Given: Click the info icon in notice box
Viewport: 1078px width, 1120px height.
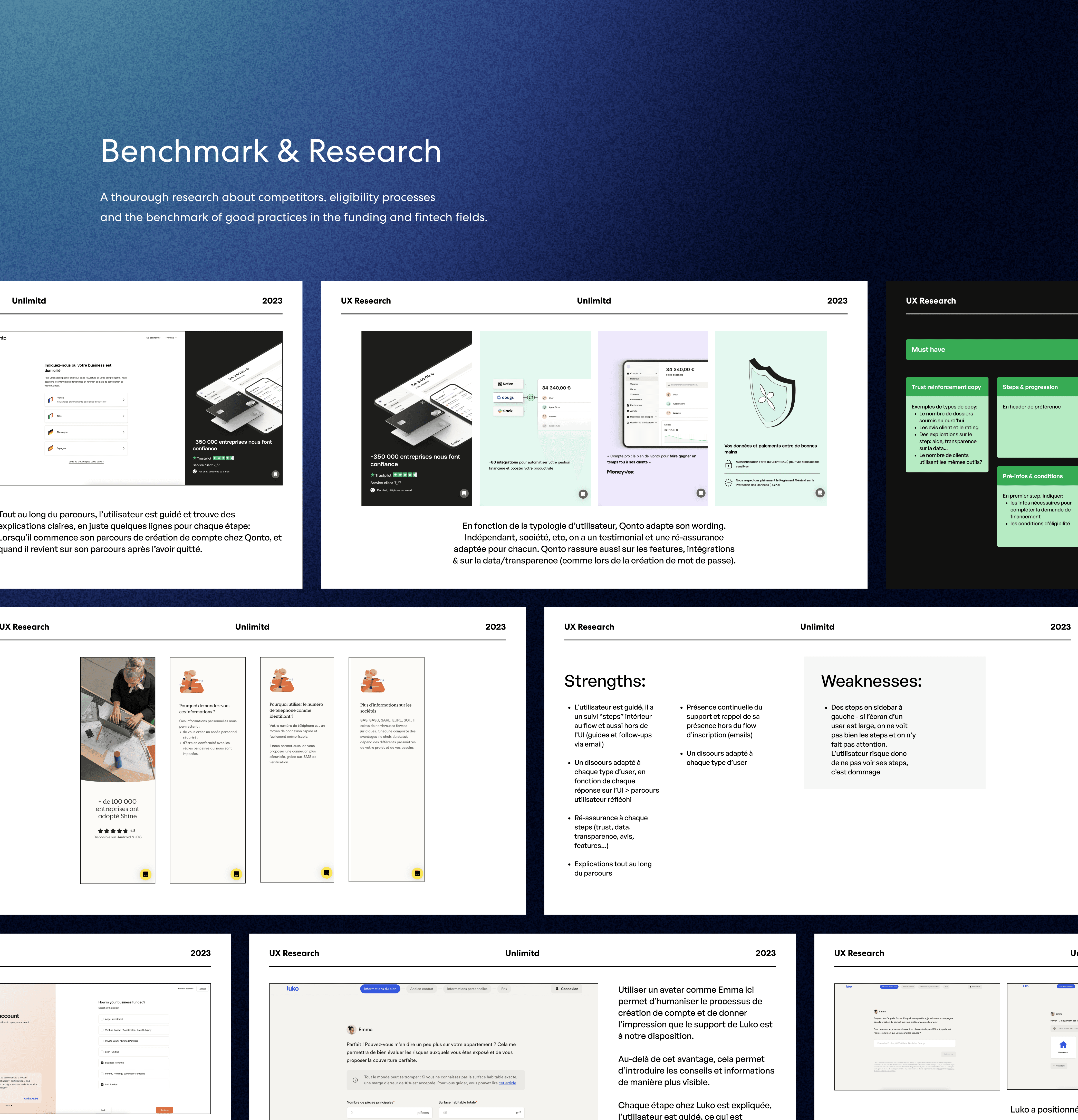Looking at the screenshot, I should coord(355,1080).
